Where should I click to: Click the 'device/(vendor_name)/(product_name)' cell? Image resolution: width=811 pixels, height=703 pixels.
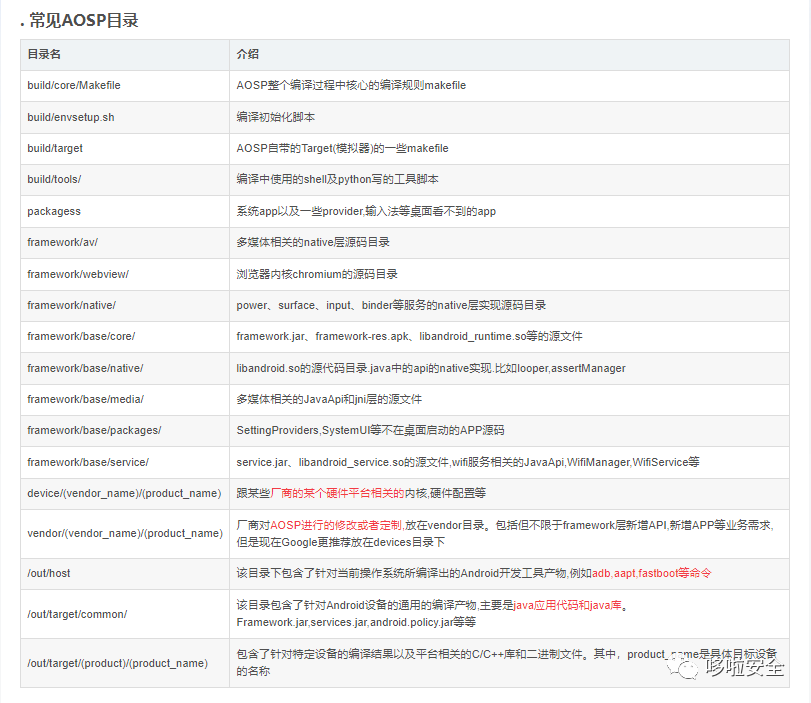[x=124, y=493]
